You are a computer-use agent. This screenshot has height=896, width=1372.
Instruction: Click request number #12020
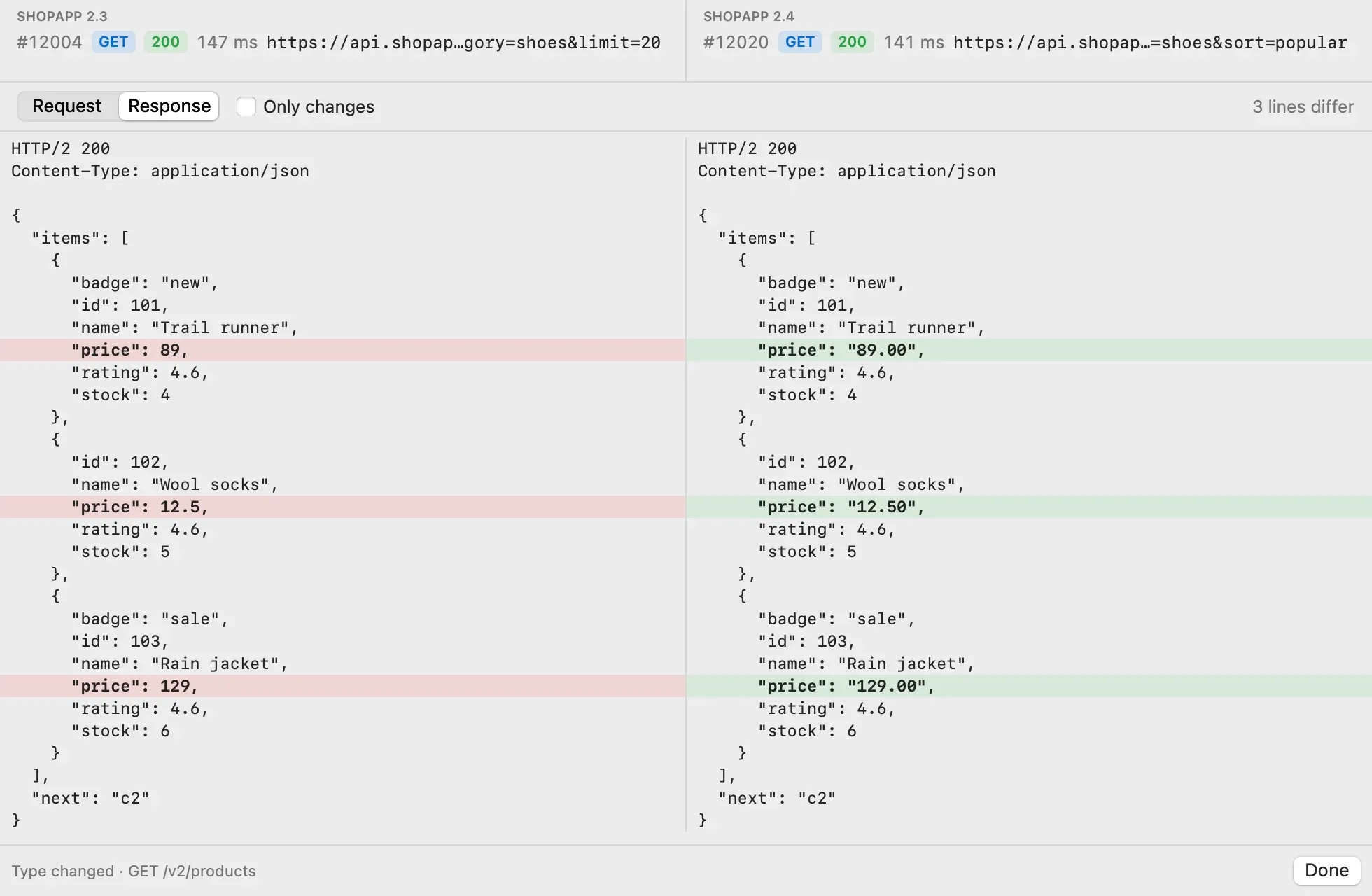pyautogui.click(x=736, y=42)
